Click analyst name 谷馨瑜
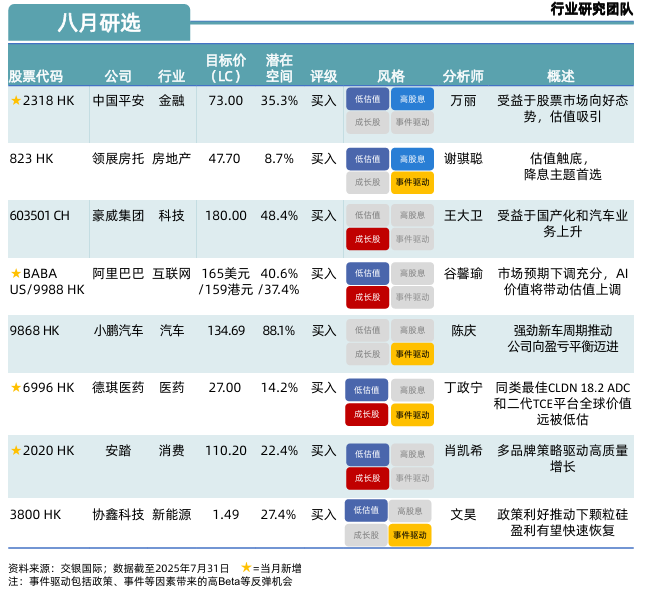The height and width of the screenshot is (589, 660). click(463, 274)
